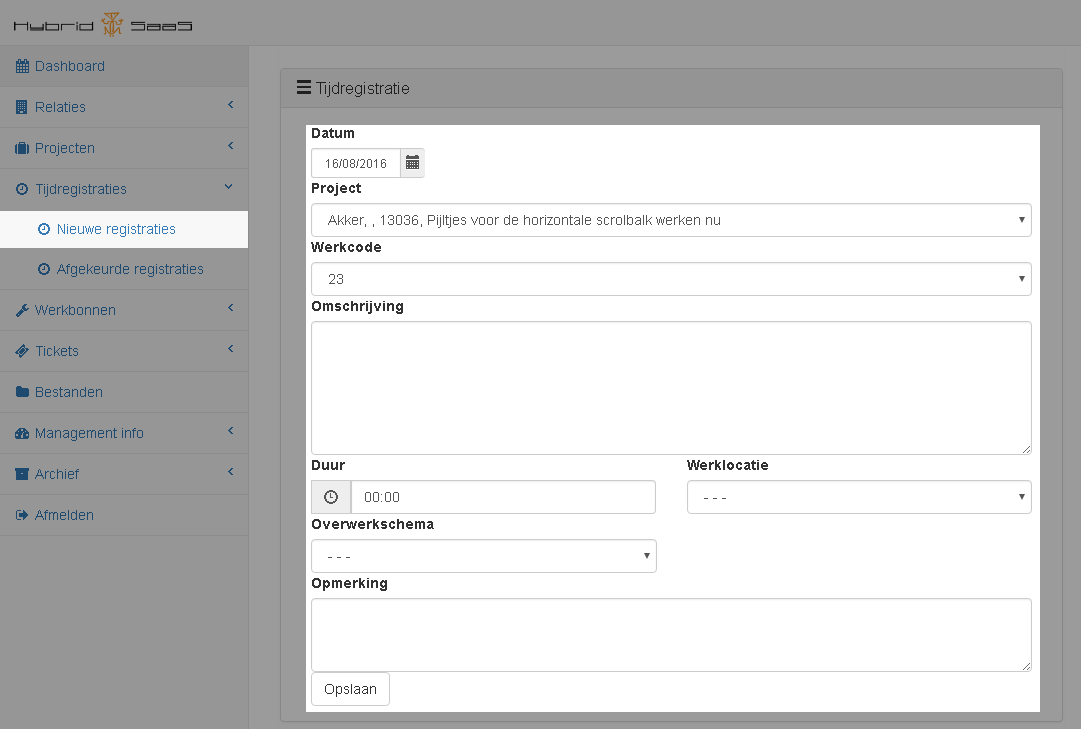Collapse the Tijdregistraties sidebar section
This screenshot has height=729, width=1081.
click(124, 189)
